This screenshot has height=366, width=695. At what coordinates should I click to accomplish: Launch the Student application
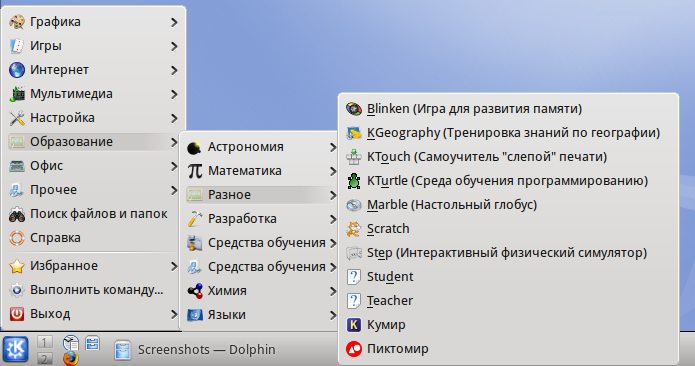[509, 276]
